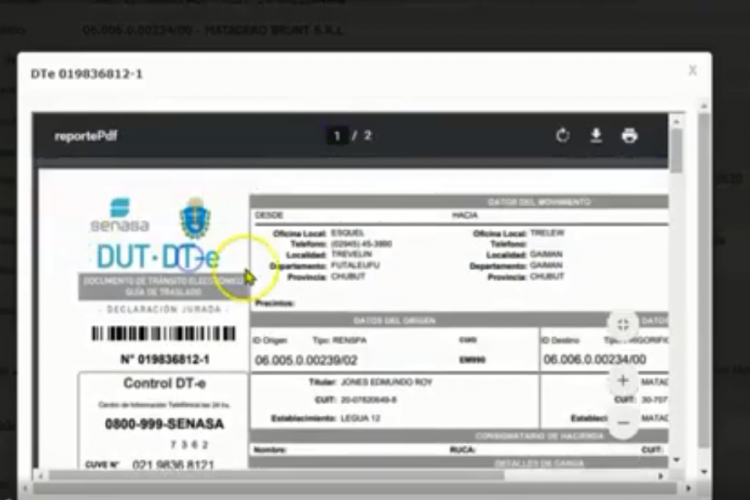
Task: Zoom in with the plus button
Action: pyautogui.click(x=623, y=381)
